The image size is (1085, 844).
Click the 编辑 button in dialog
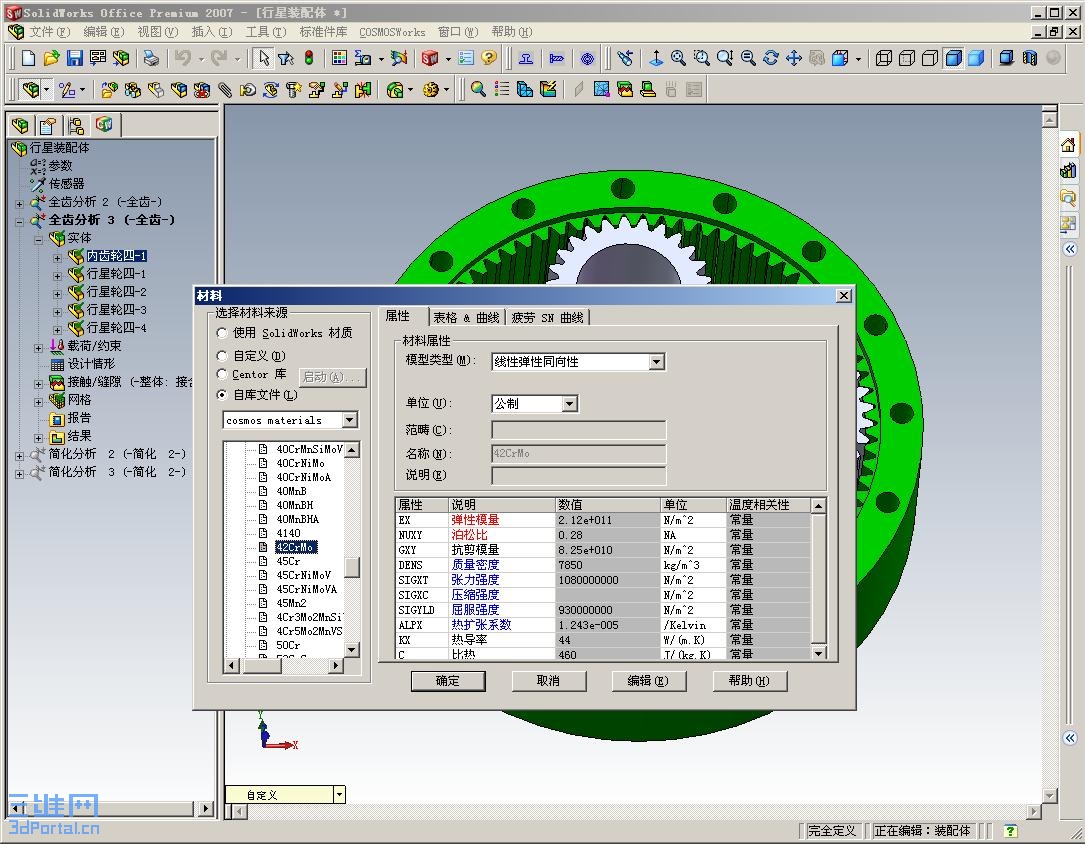648,681
